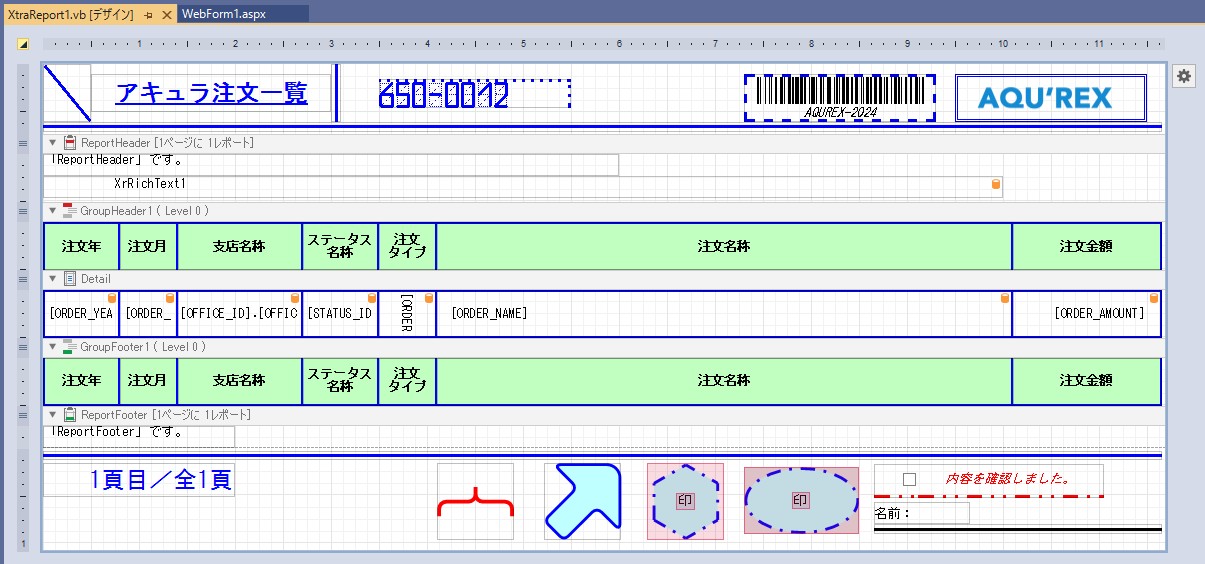
Task: Click the アキュラ注文一覧 title label
Action: pos(211,93)
